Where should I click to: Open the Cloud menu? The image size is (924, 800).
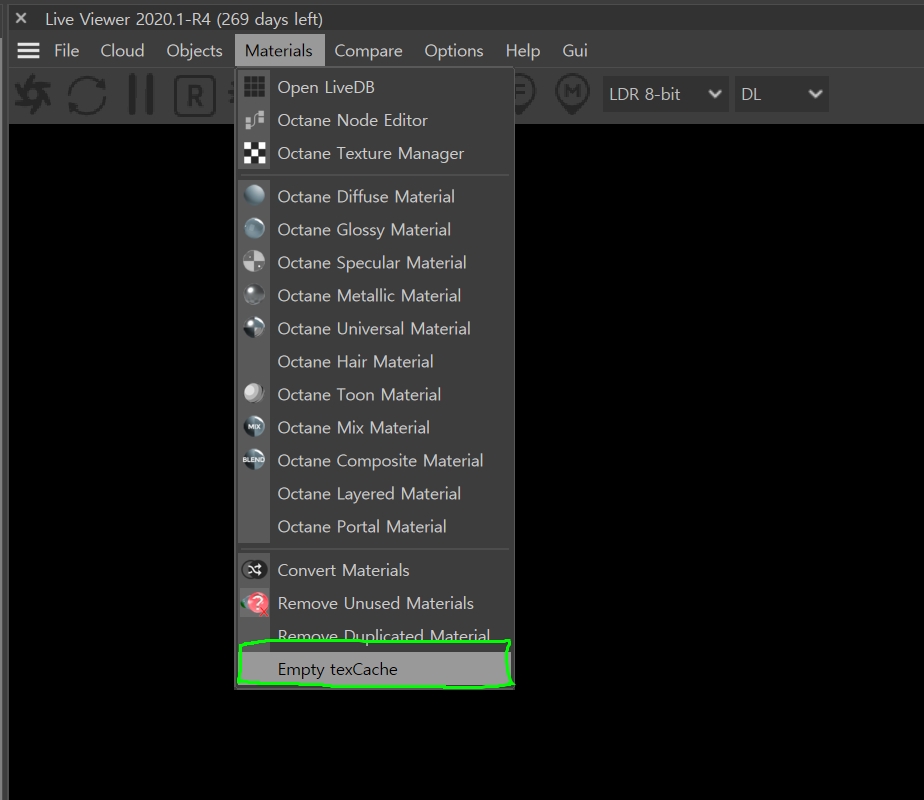point(122,51)
